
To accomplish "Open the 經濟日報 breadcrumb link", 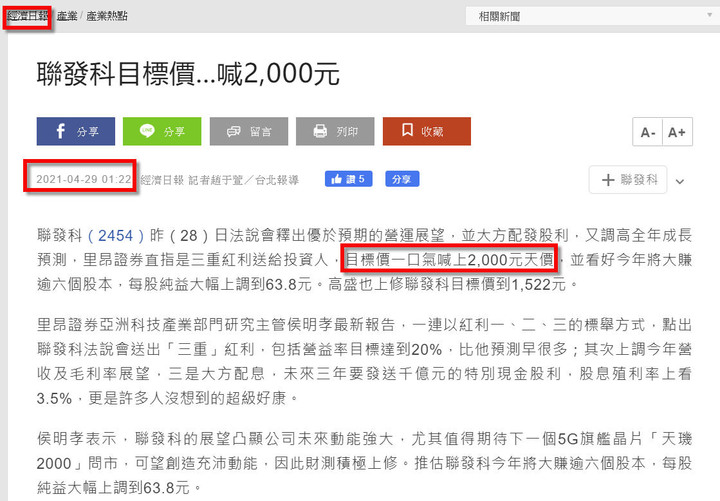I will point(28,16).
